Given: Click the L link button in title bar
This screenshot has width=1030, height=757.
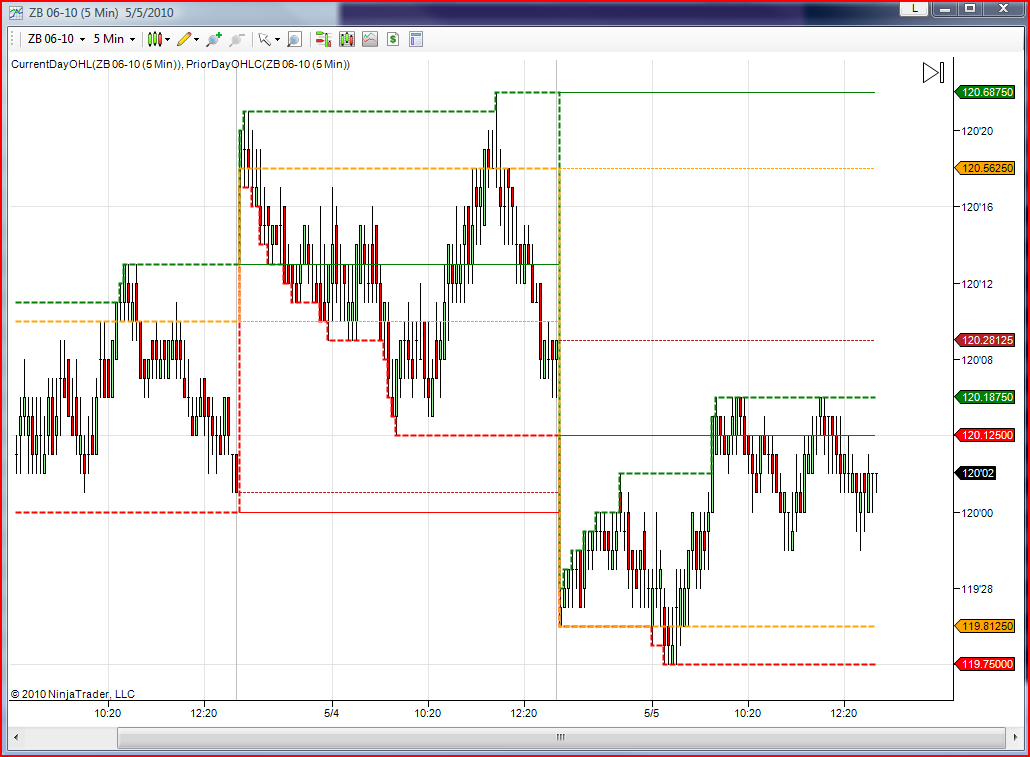Looking at the screenshot, I should click(x=914, y=9).
